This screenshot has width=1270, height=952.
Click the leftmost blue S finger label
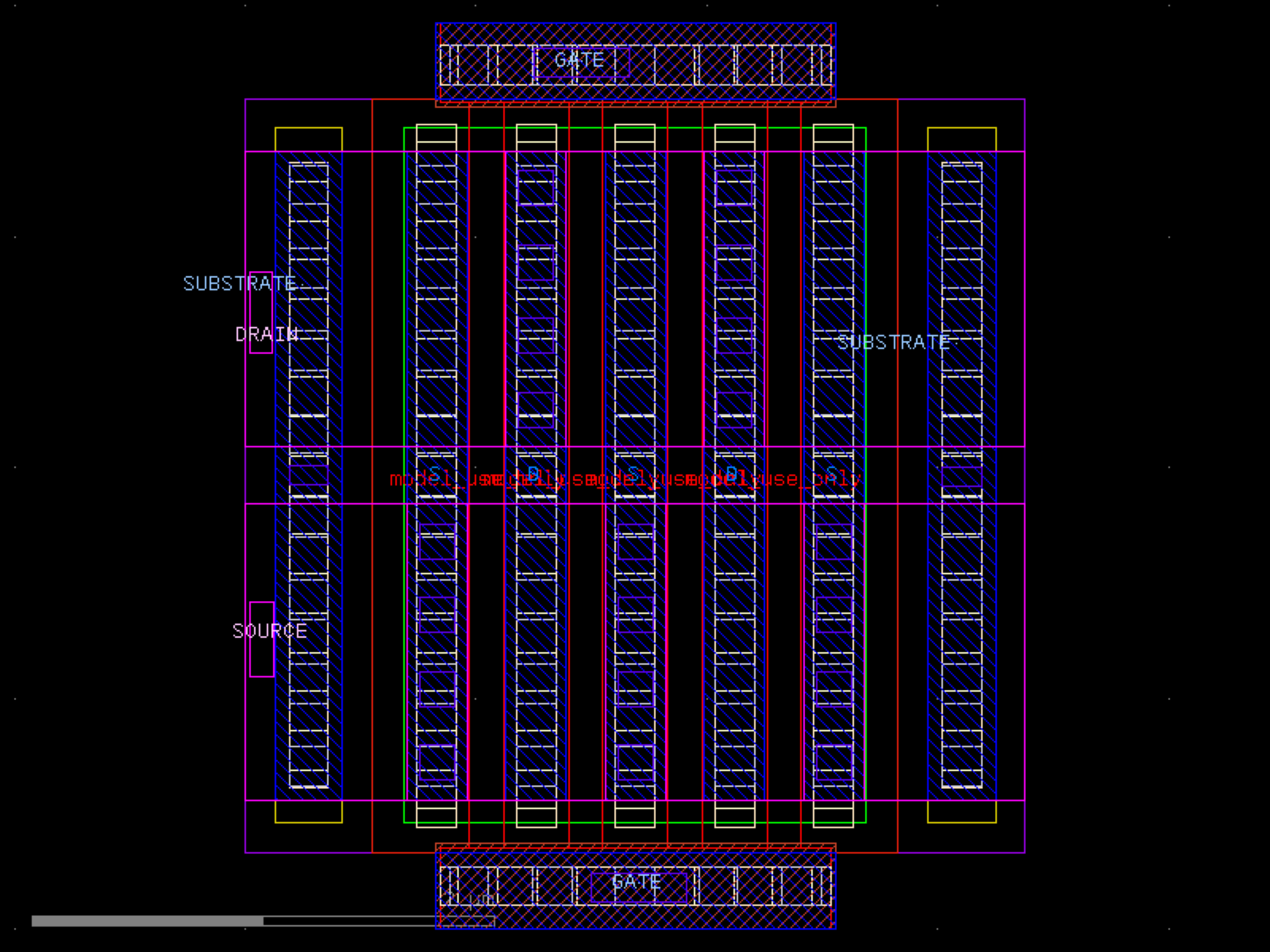coord(434,473)
